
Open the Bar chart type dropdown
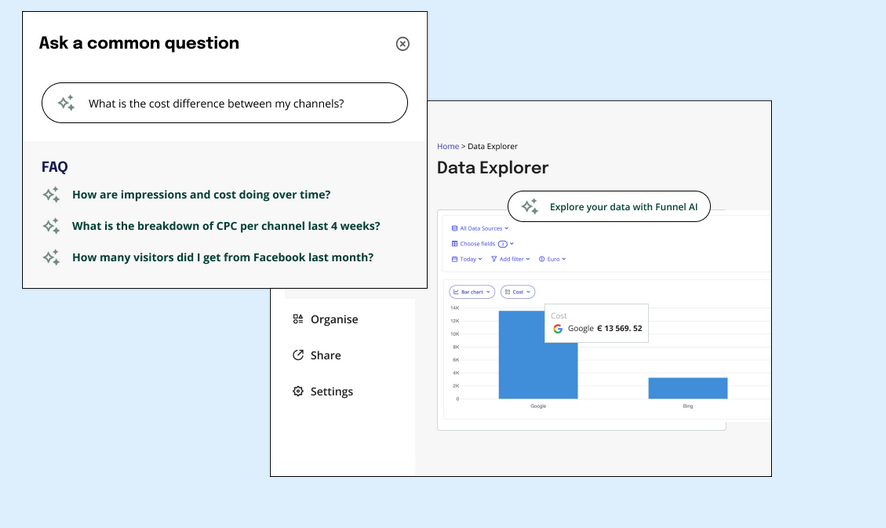(472, 292)
